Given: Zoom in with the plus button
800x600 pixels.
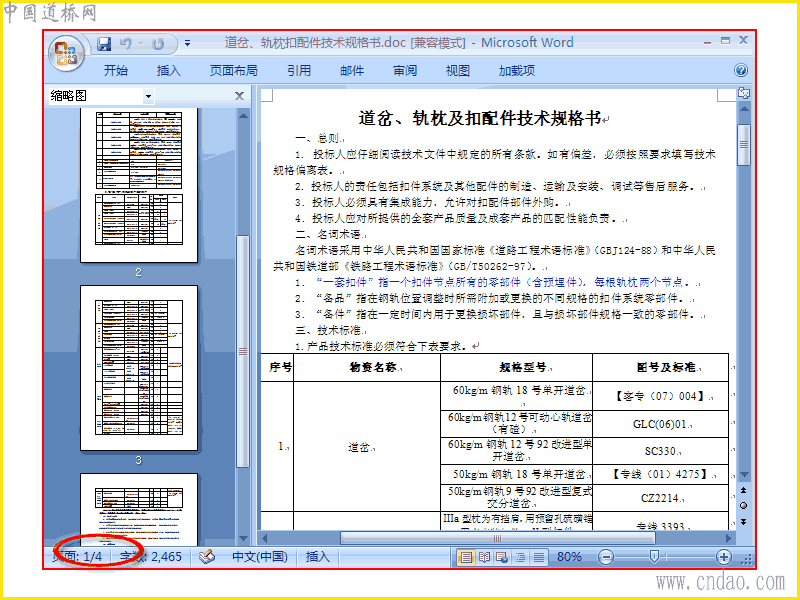Looking at the screenshot, I should pyautogui.click(x=723, y=557).
